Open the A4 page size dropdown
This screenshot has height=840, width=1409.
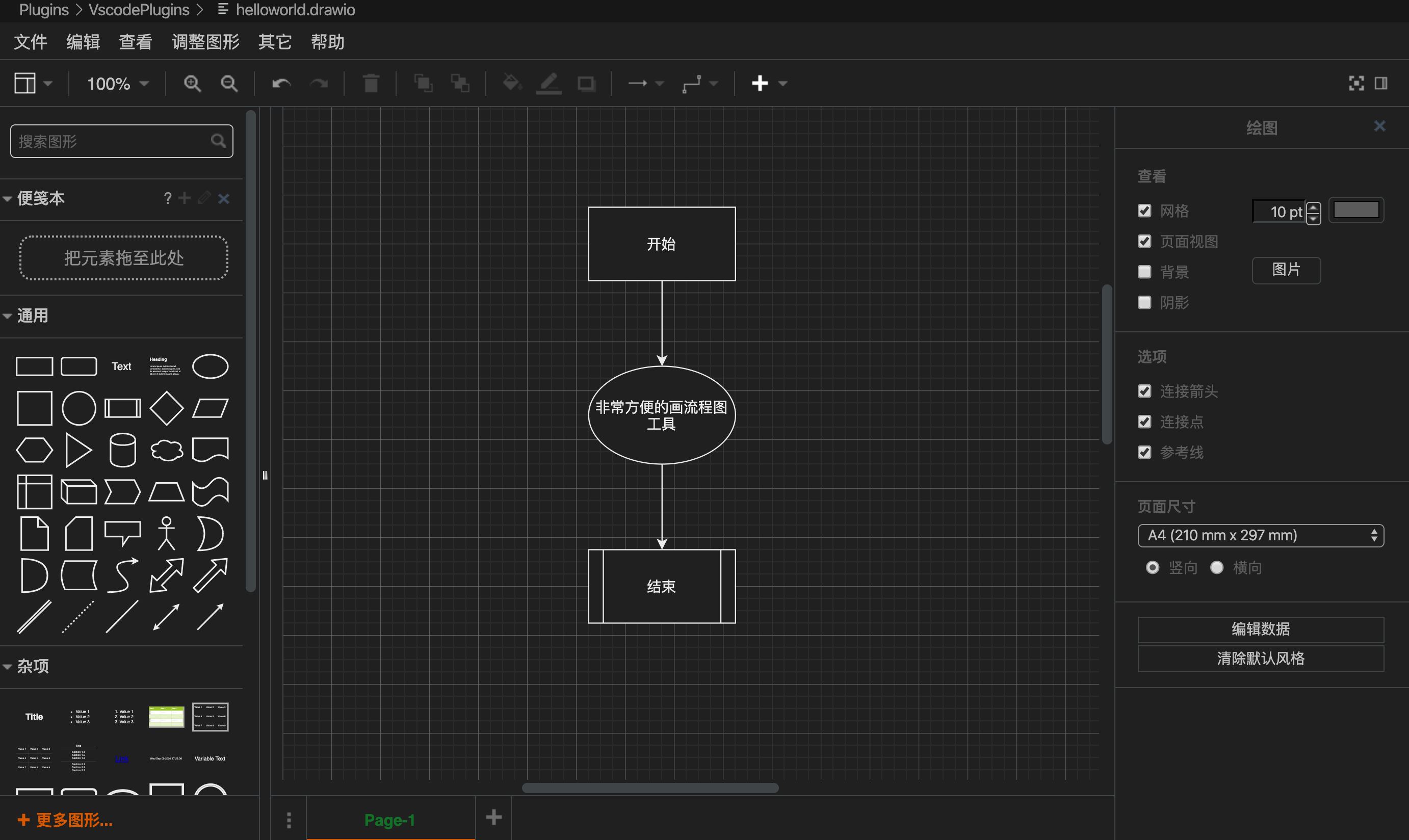1260,536
